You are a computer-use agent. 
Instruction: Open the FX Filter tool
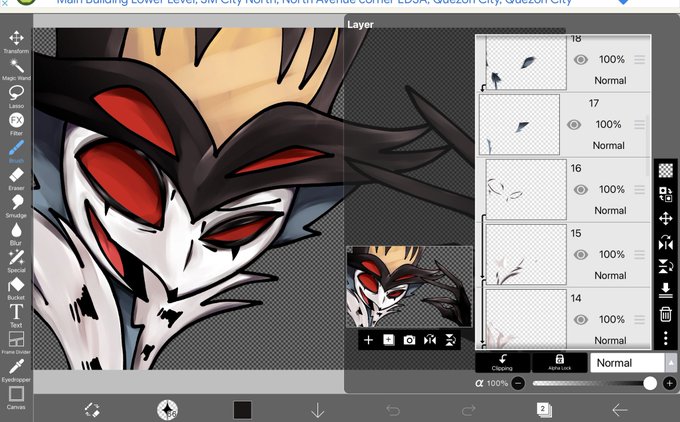pyautogui.click(x=16, y=124)
